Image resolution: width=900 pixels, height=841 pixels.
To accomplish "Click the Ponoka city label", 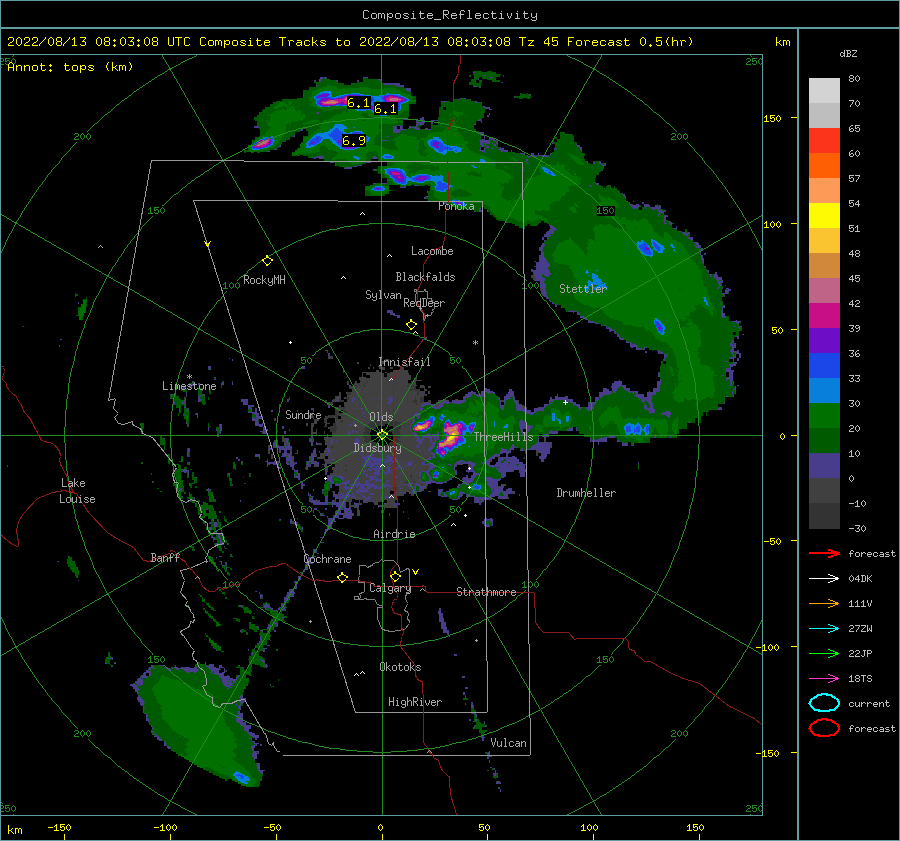I will (x=456, y=206).
